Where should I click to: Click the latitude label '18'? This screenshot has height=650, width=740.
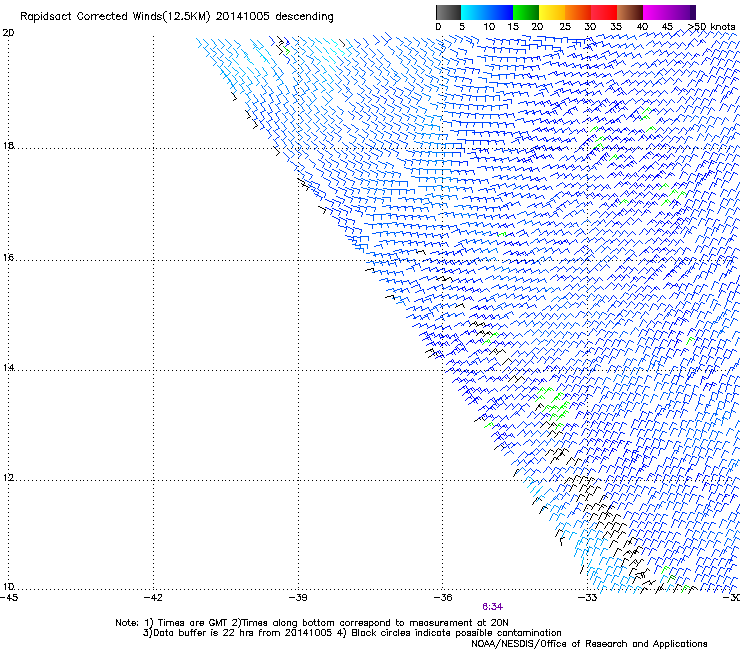8,146
